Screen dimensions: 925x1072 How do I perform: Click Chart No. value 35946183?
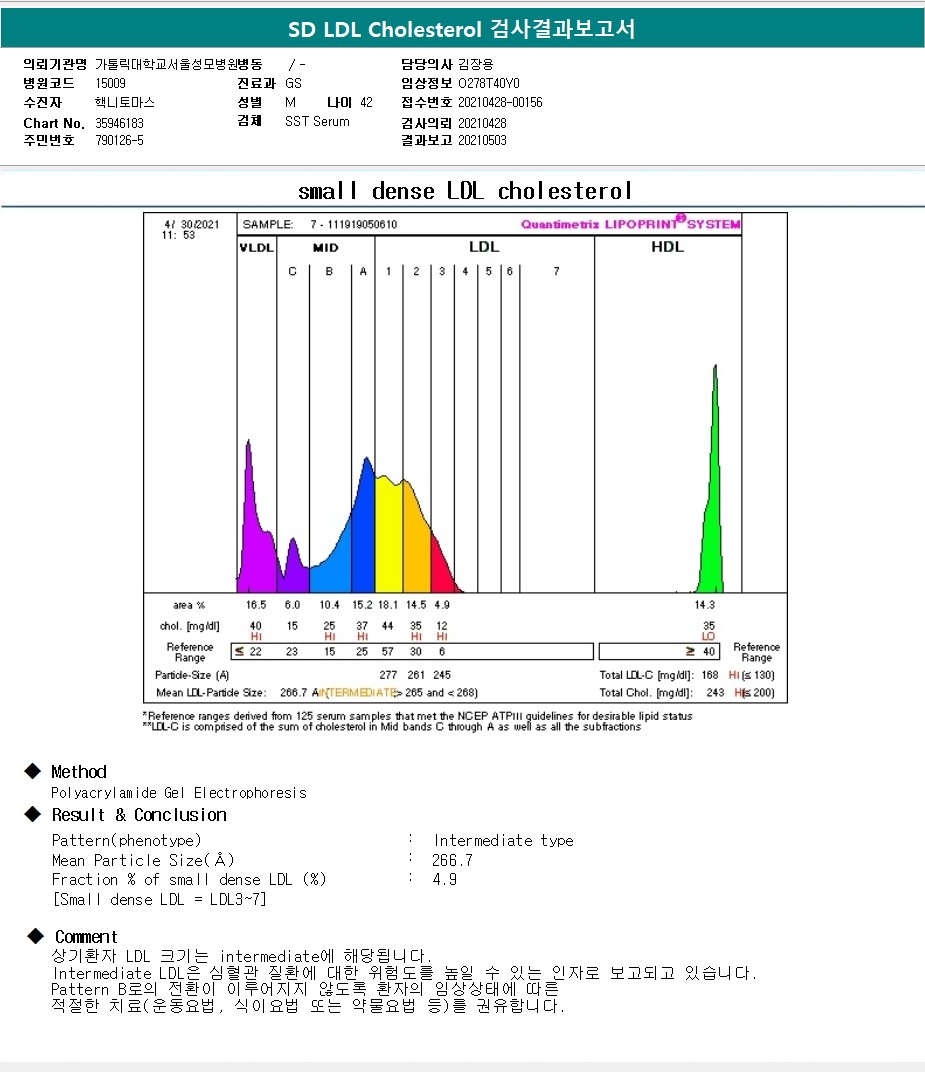pyautogui.click(x=119, y=123)
